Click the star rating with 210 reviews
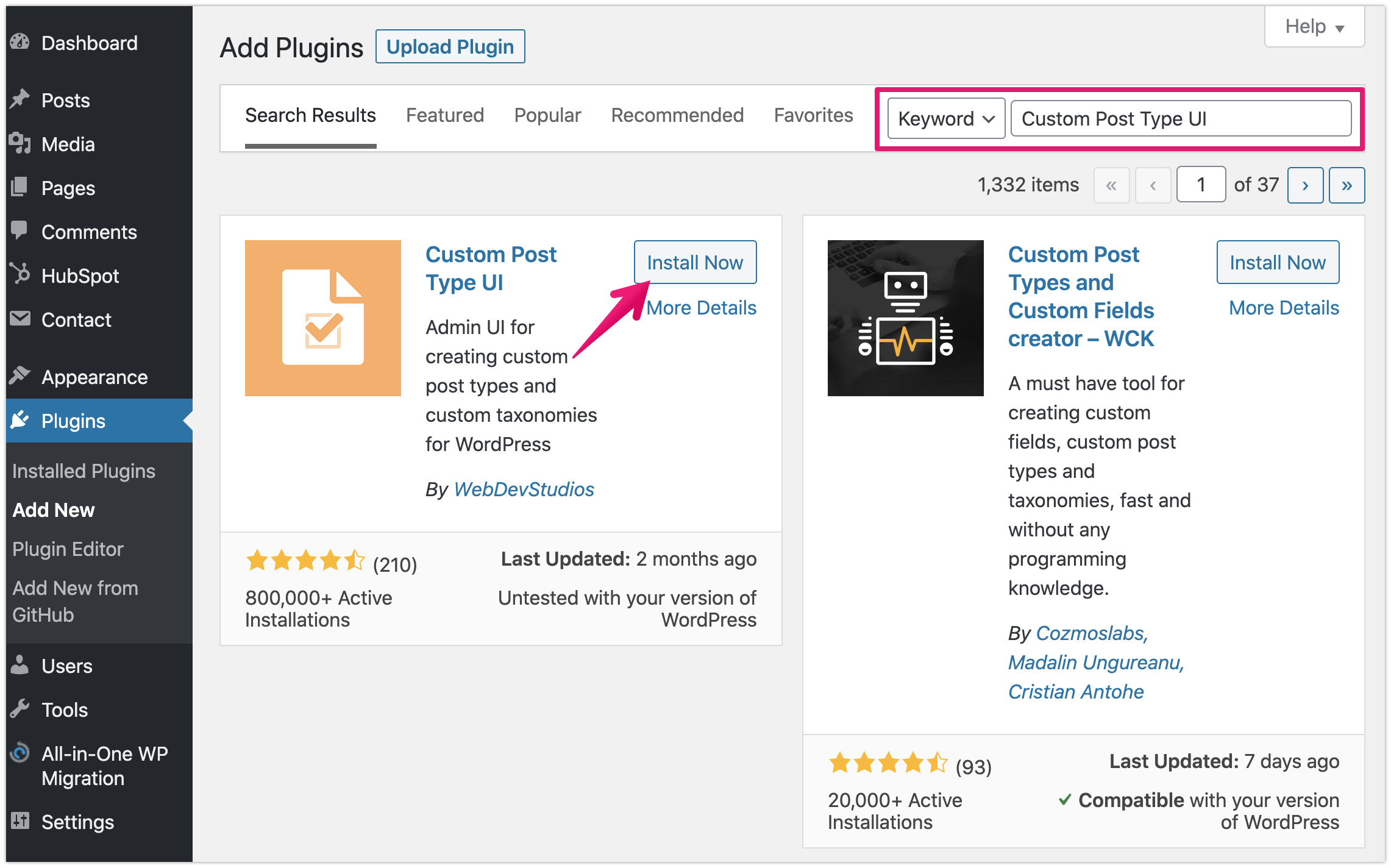 305,560
